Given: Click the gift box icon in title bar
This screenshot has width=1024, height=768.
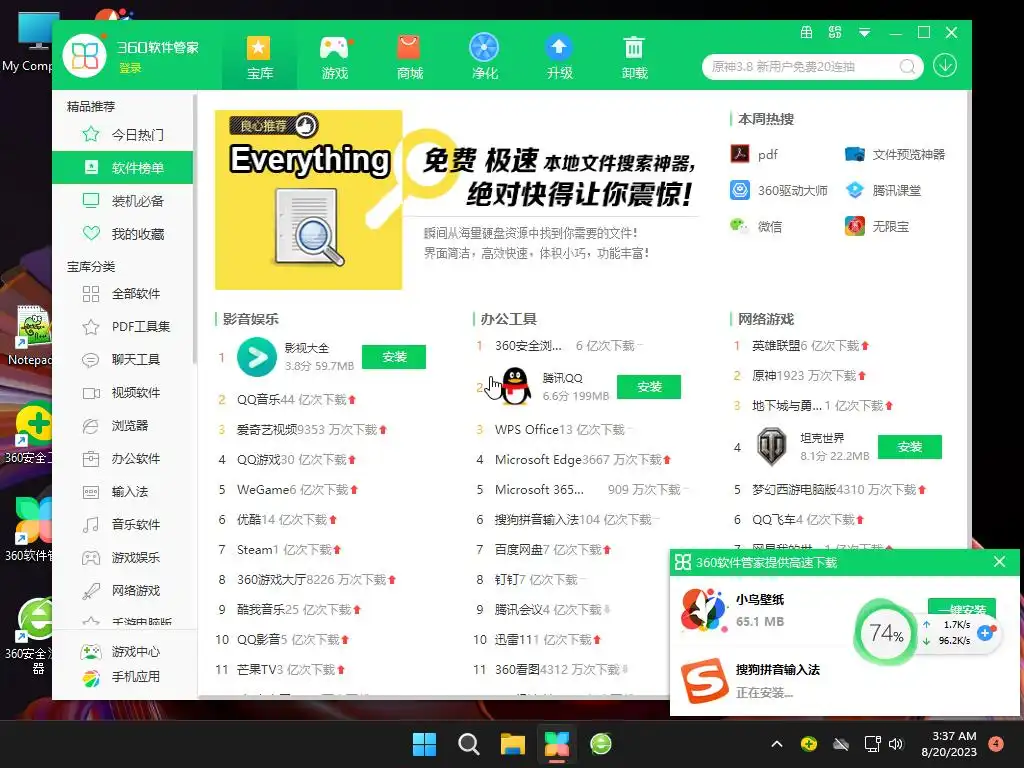Looking at the screenshot, I should [807, 32].
